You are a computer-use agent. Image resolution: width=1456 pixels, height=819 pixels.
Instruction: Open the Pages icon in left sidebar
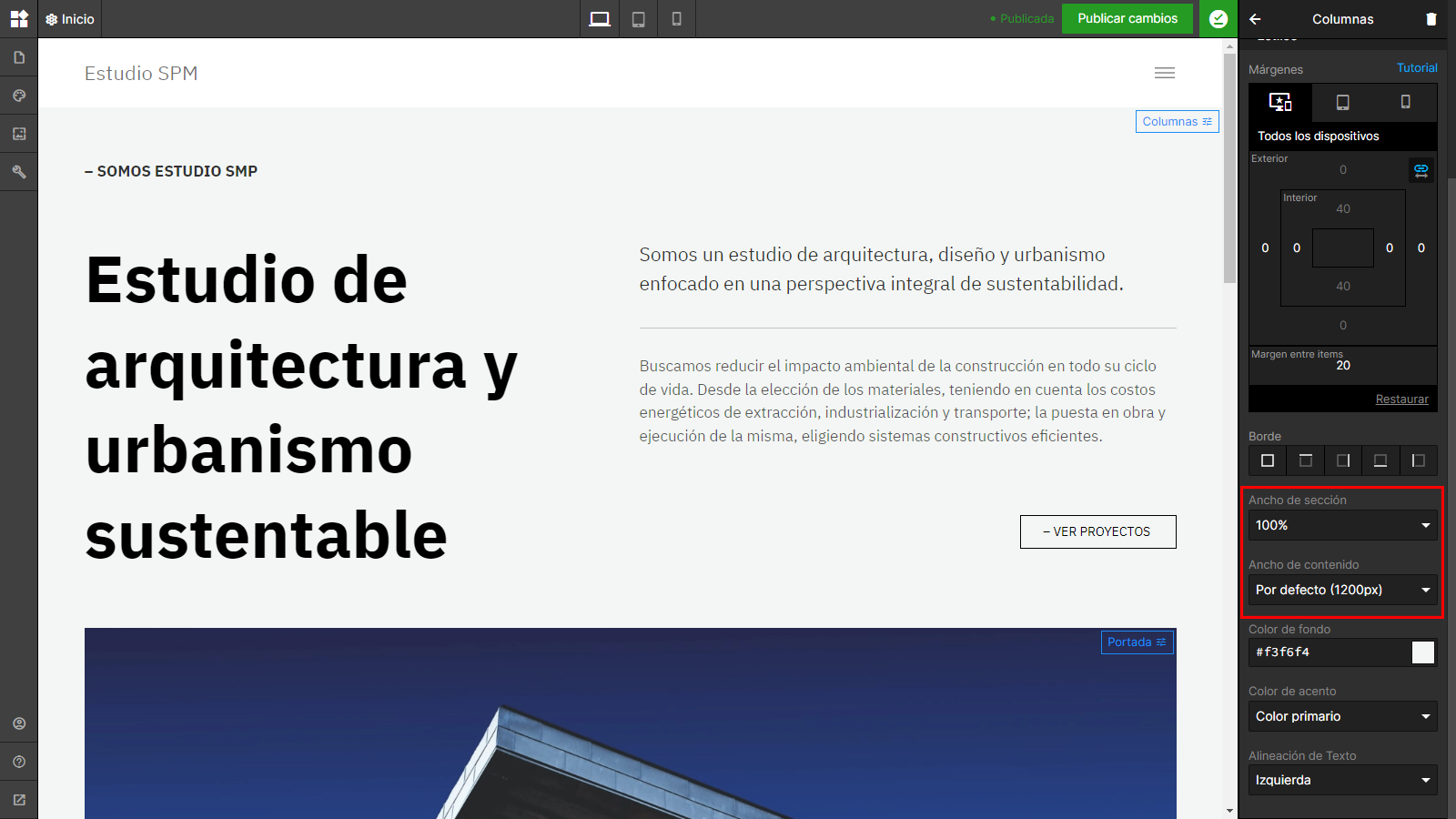[19, 57]
